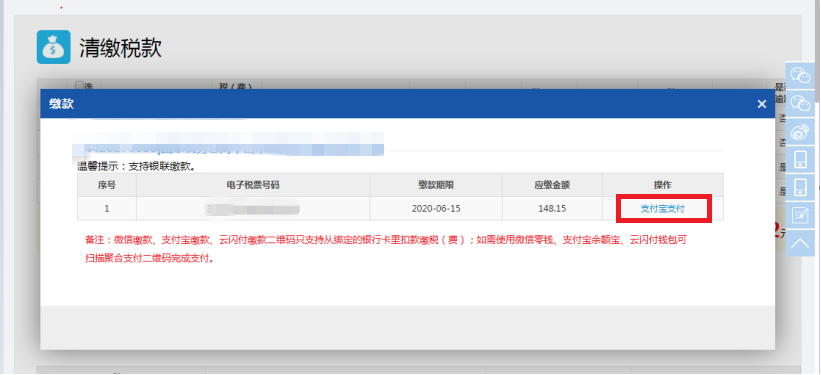The width and height of the screenshot is (821, 375).
Task: Click the 电子税票号码 column header
Action: pos(253,185)
